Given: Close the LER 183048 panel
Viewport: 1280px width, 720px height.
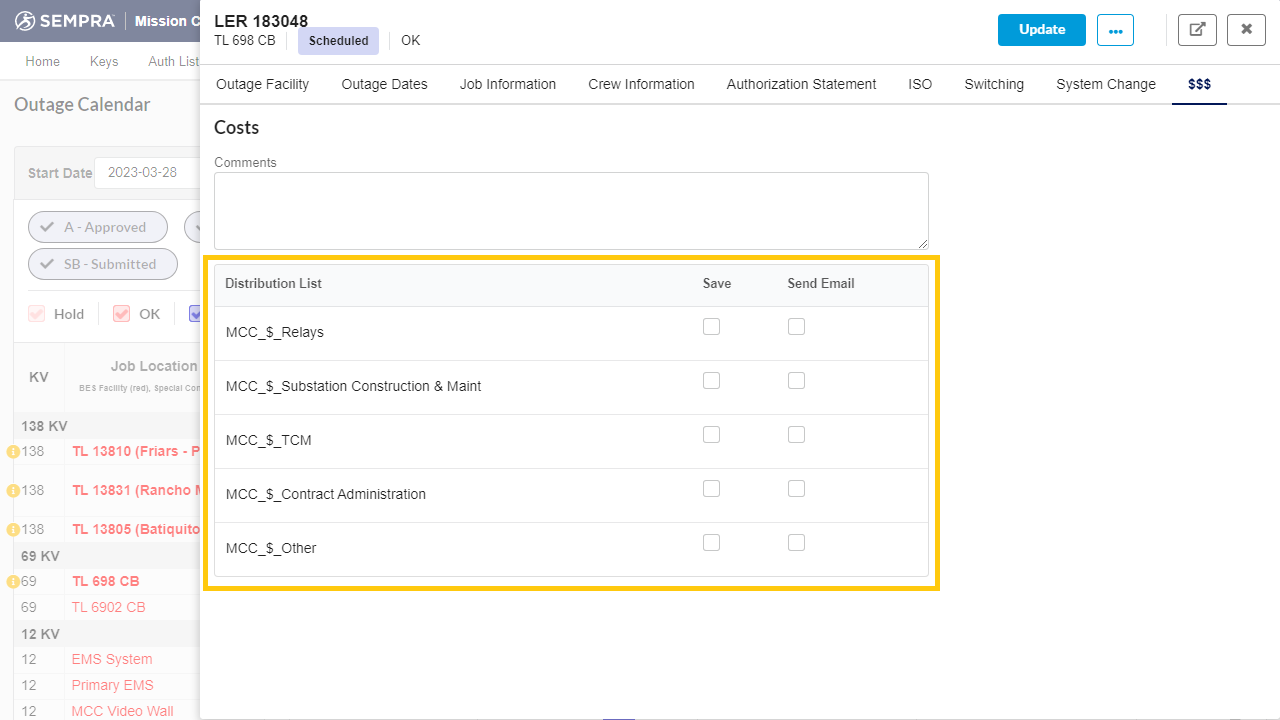Looking at the screenshot, I should (x=1246, y=30).
